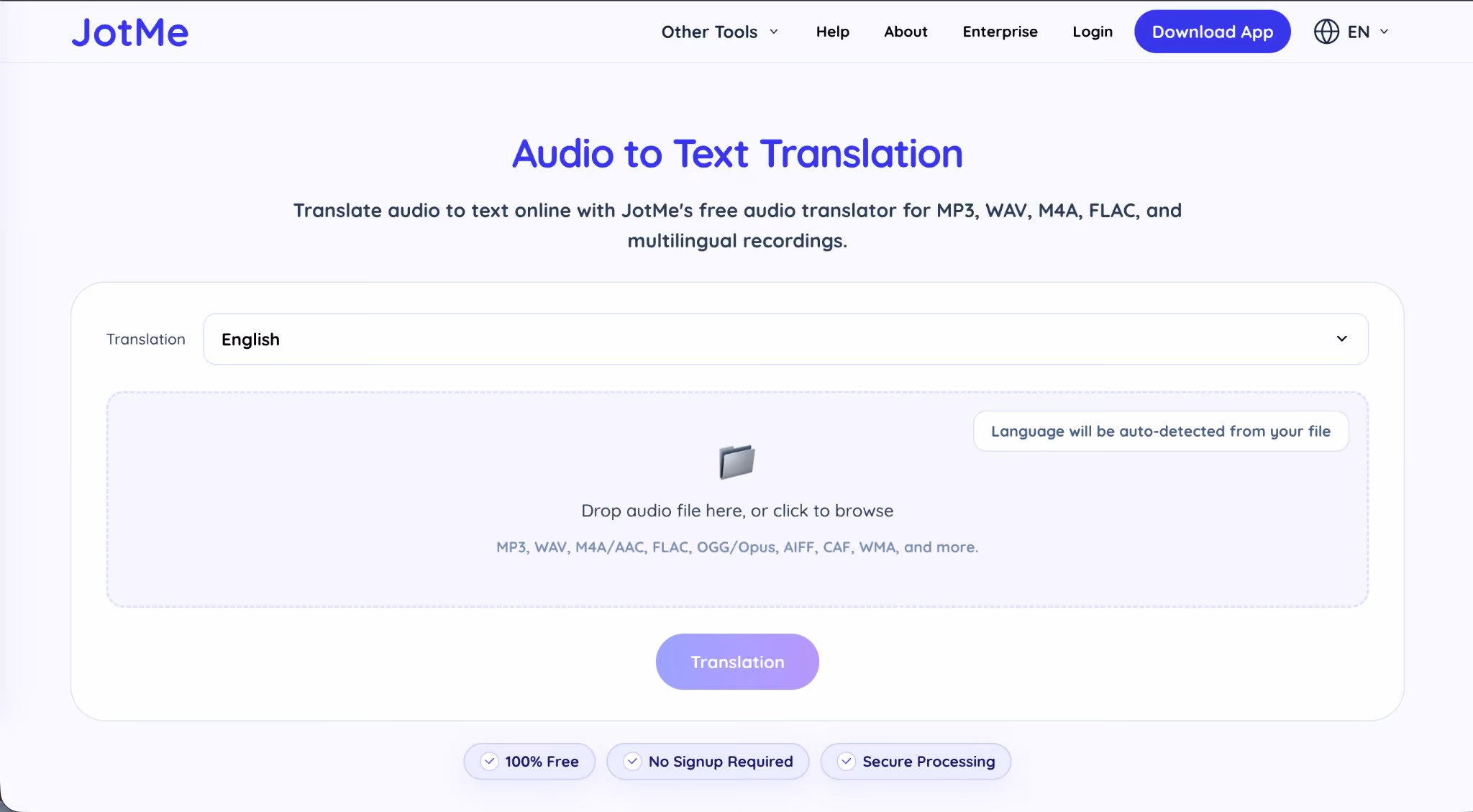This screenshot has height=812, width=1473.
Task: Click the Download App button
Action: [x=1213, y=32]
